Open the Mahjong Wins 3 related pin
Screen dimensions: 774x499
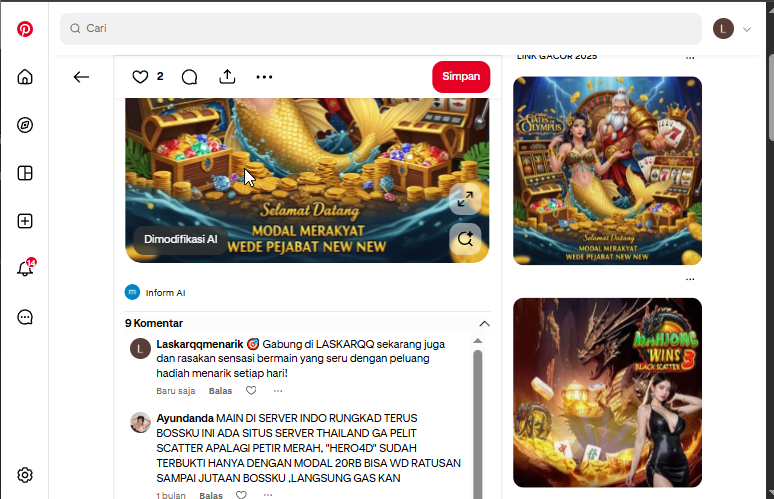[x=607, y=392]
